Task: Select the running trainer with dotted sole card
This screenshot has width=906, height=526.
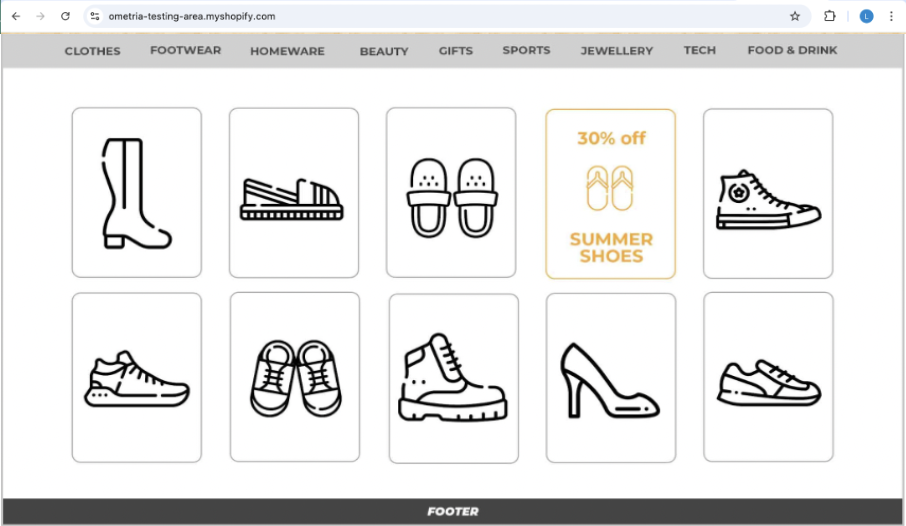Action: (x=137, y=377)
